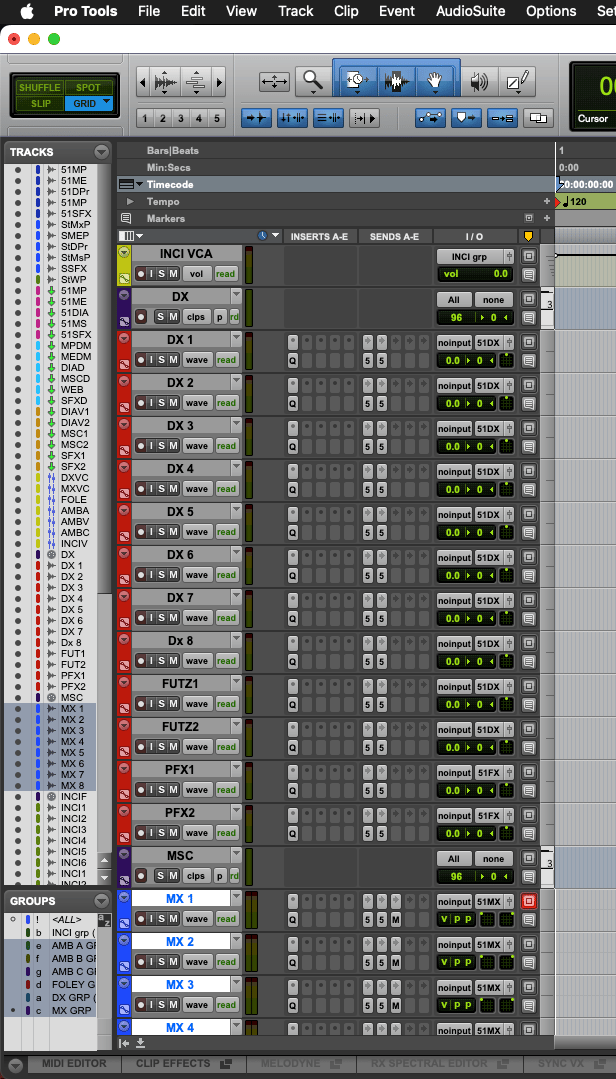Click the yellow marker icon in I/O header
This screenshot has height=1079, width=616.
[529, 236]
